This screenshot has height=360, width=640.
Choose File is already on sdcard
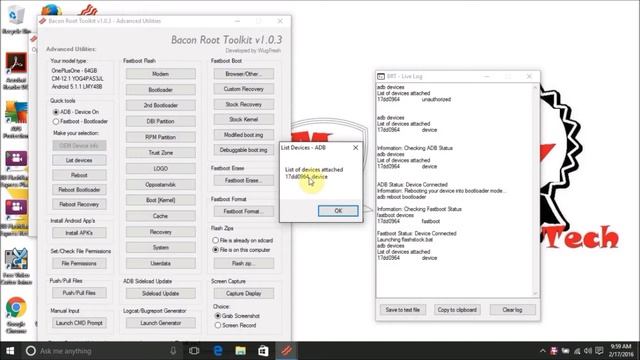[x=215, y=240]
